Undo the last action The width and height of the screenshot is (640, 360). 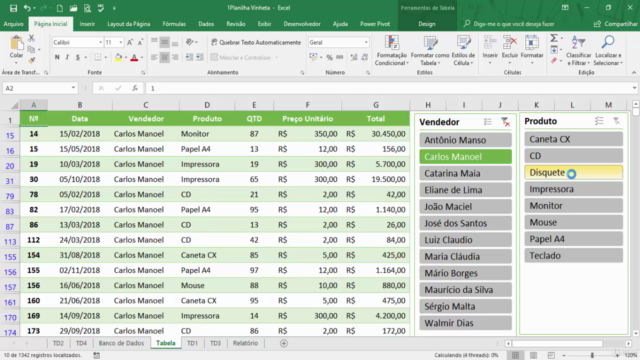coord(27,8)
